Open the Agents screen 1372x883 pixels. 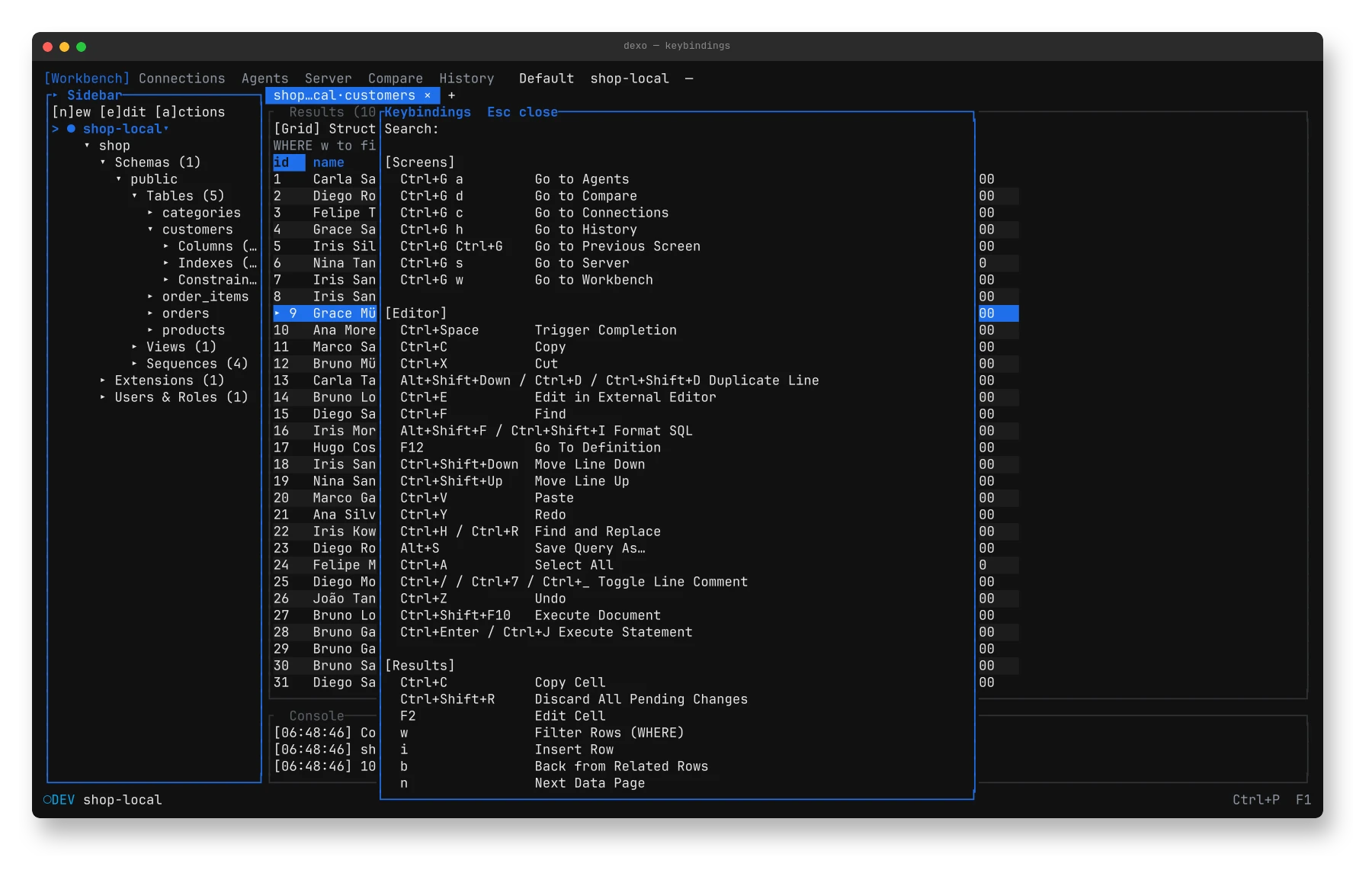264,79
